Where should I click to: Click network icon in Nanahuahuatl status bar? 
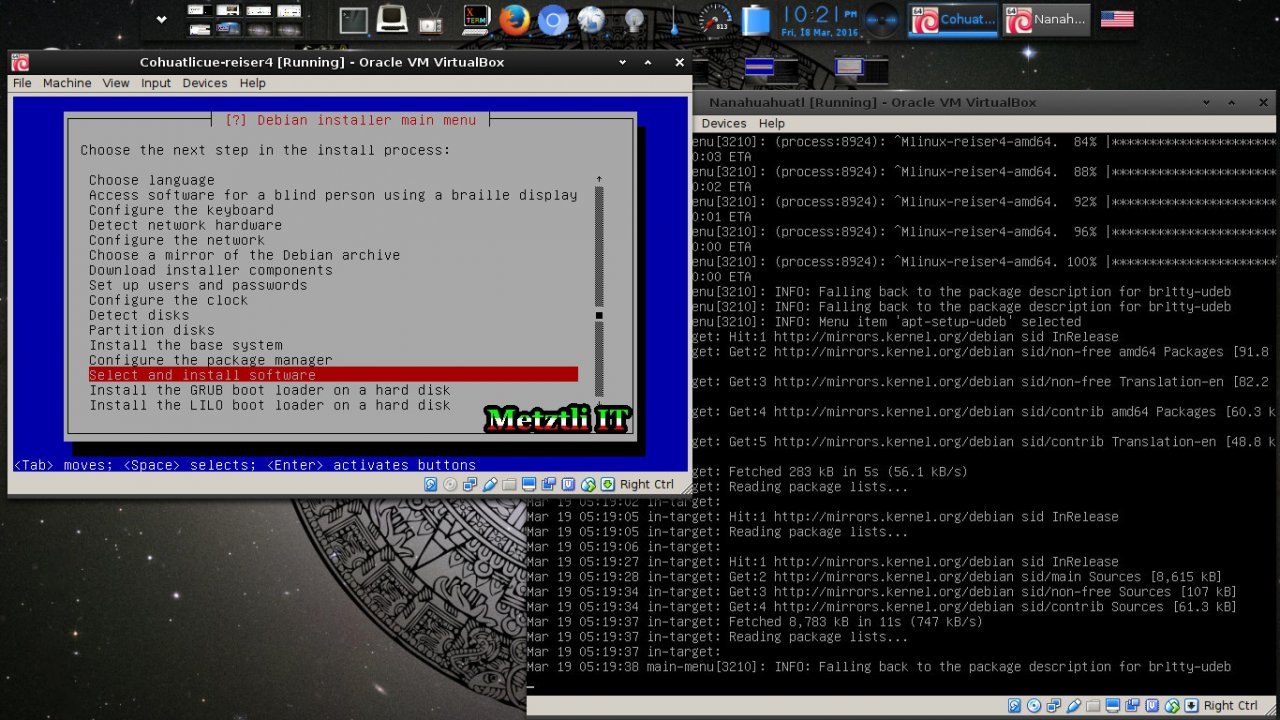(x=1054, y=705)
